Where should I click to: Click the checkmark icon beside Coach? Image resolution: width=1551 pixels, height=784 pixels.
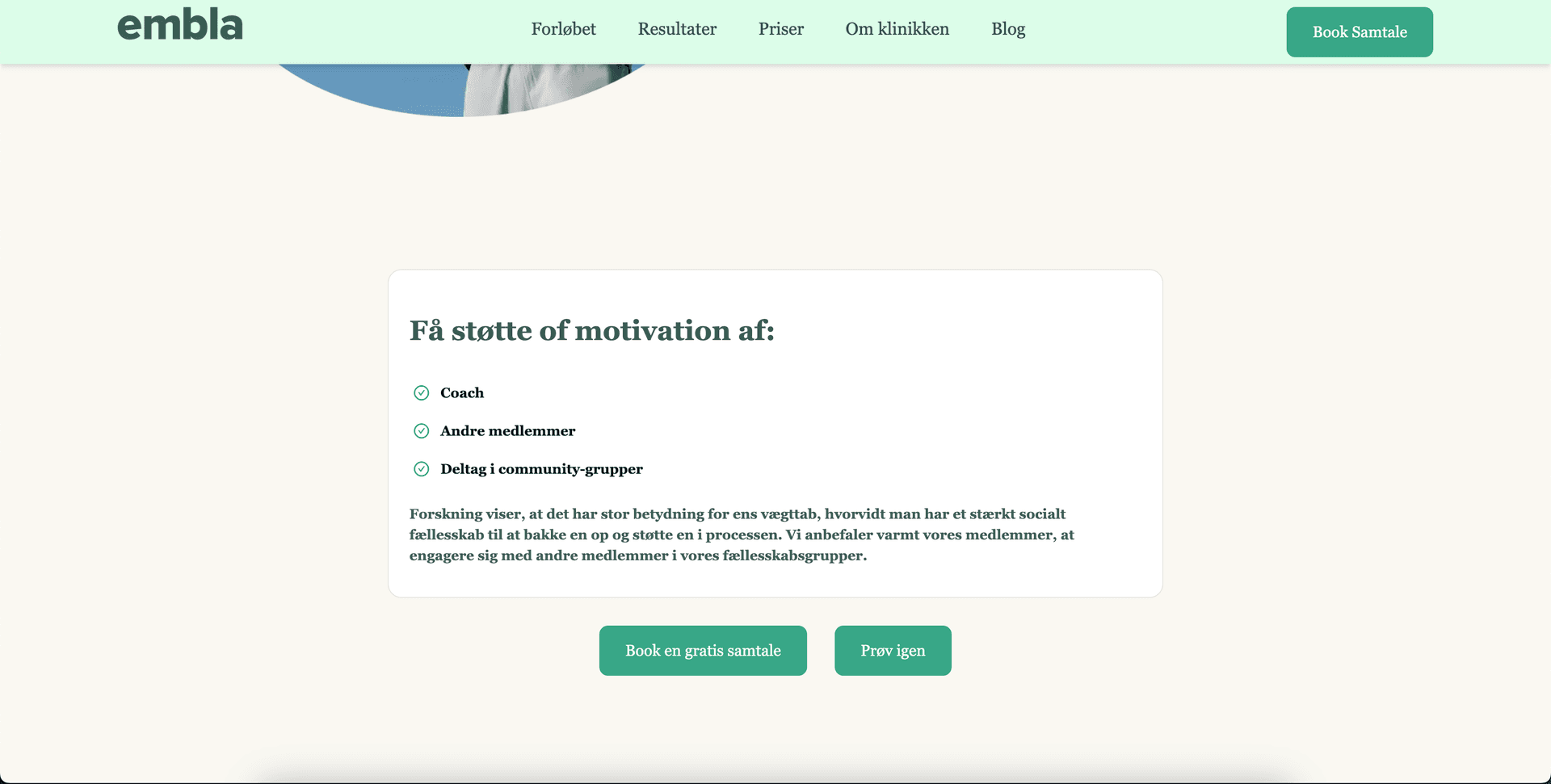[421, 393]
